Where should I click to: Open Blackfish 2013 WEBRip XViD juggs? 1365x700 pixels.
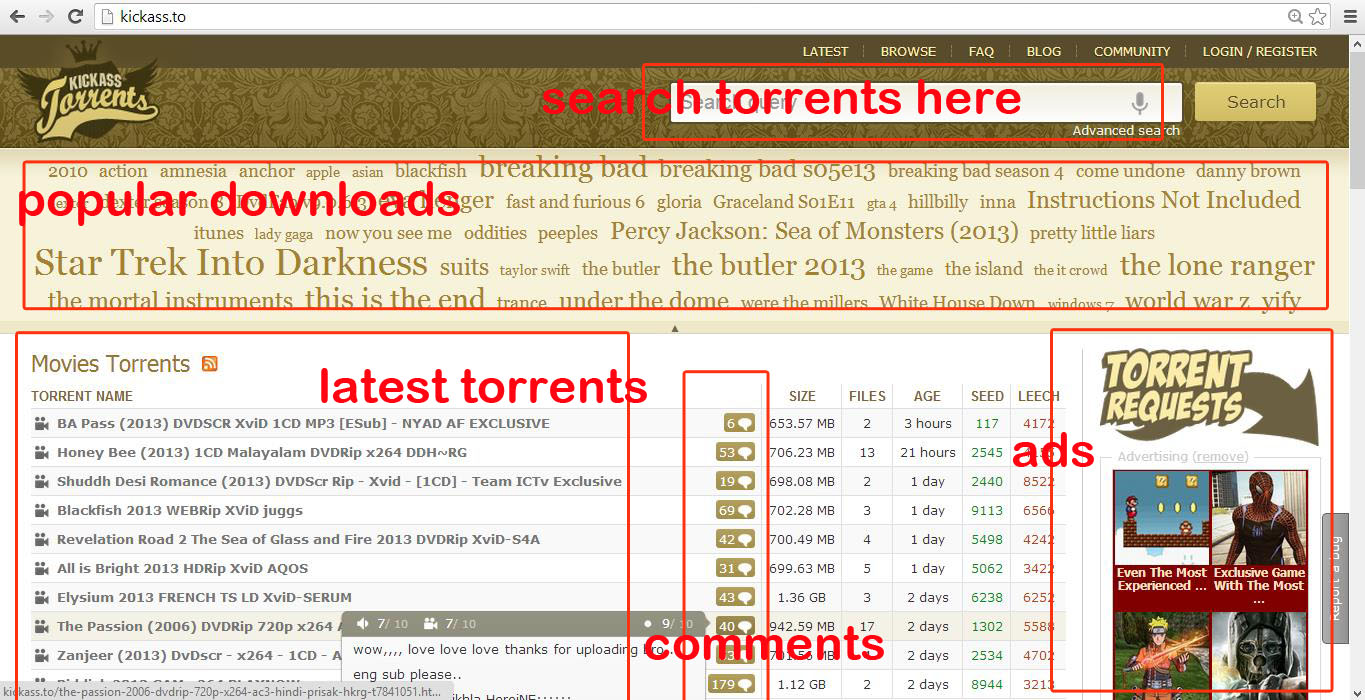[180, 510]
